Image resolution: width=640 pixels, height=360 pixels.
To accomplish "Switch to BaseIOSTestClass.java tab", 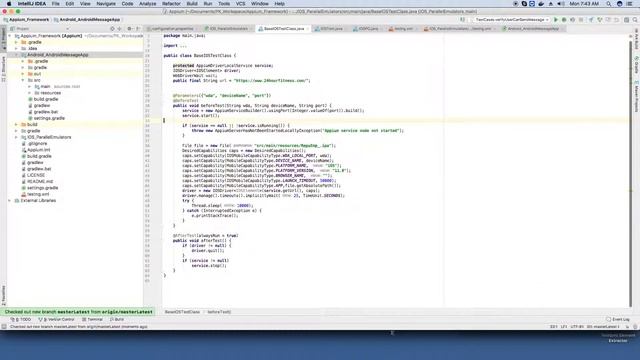I will [x=283, y=29].
